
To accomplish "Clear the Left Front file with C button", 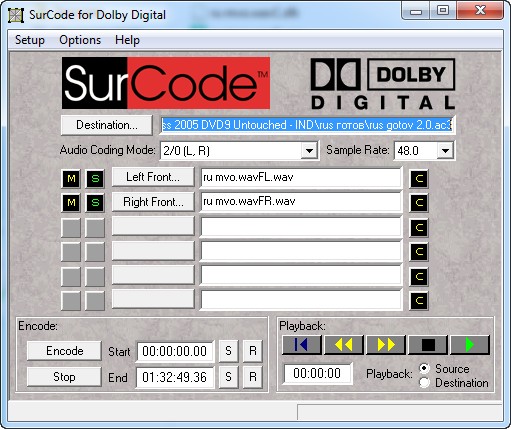I will pos(419,179).
